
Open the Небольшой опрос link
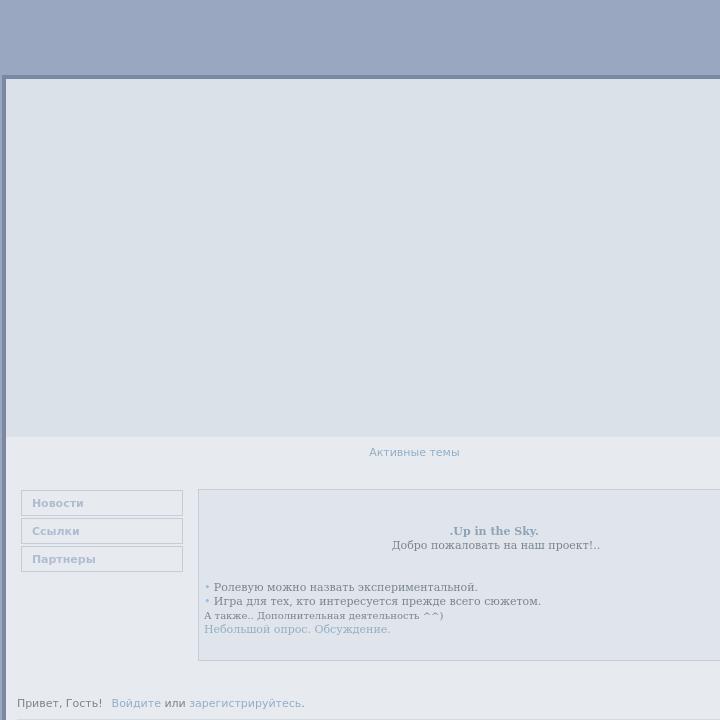256,630
